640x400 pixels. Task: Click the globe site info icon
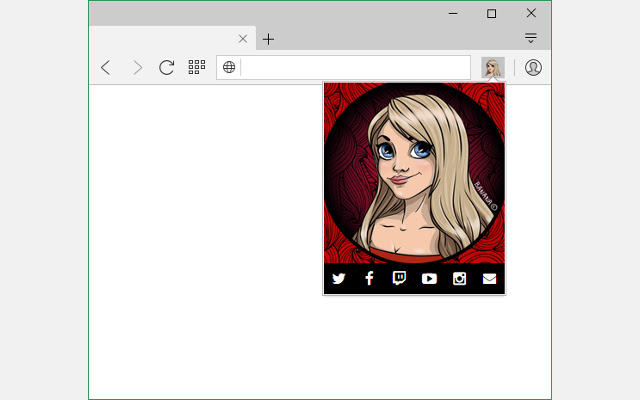tap(229, 67)
